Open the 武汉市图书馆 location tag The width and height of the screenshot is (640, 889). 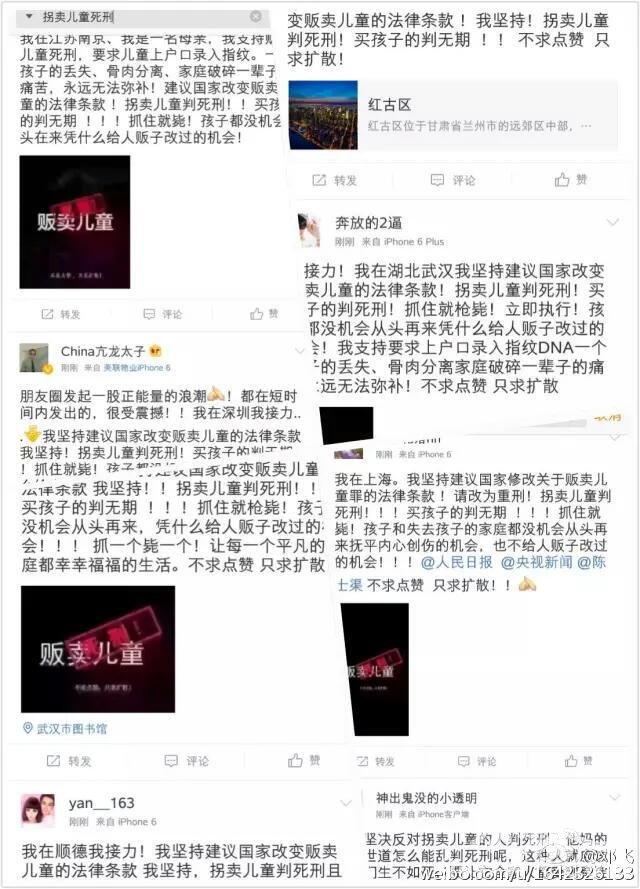[x=65, y=729]
